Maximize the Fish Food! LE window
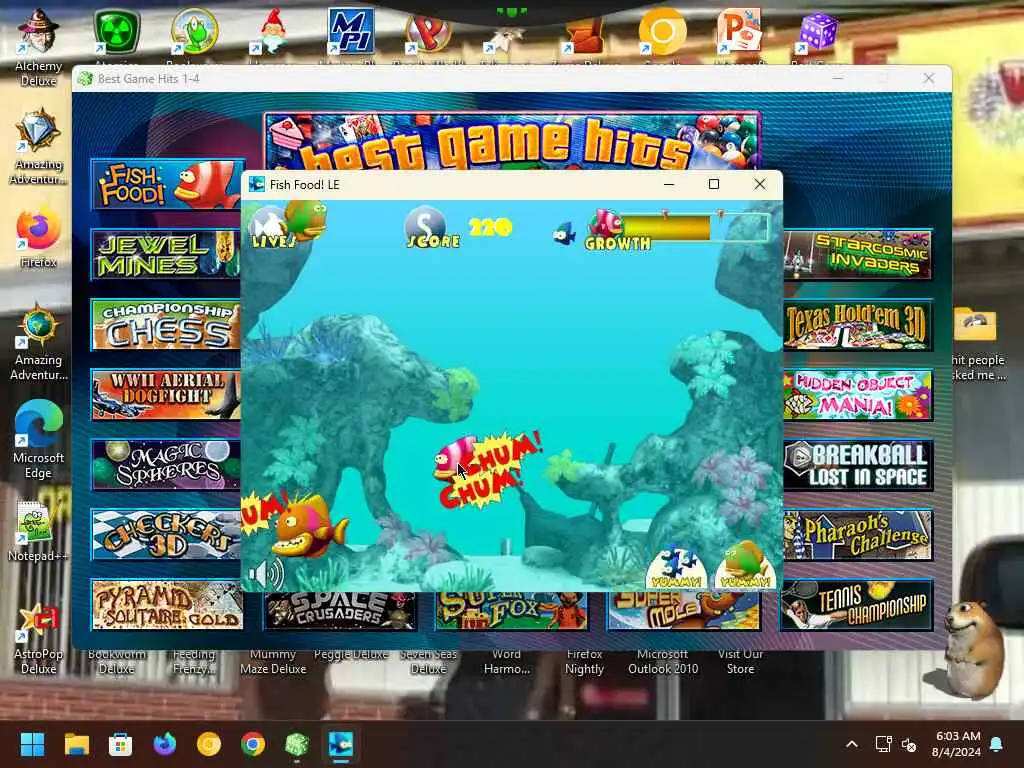The image size is (1024, 768). tap(714, 184)
